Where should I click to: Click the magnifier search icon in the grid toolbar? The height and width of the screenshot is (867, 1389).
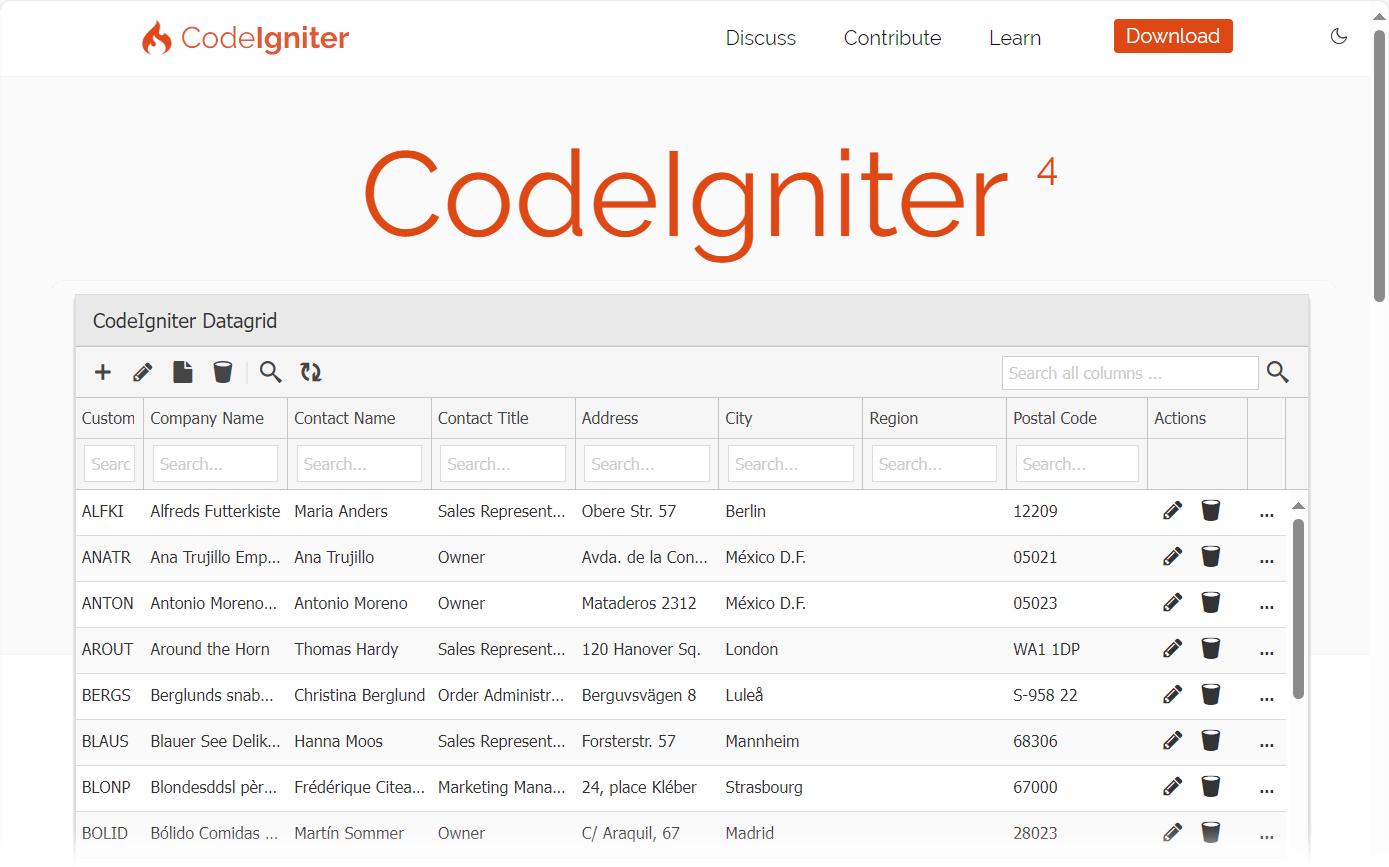tap(270, 372)
